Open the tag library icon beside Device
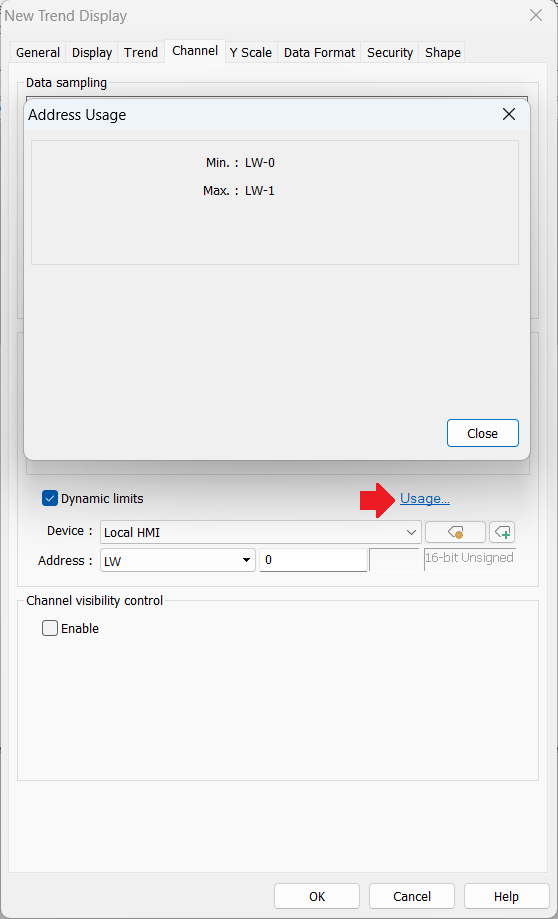 [455, 532]
